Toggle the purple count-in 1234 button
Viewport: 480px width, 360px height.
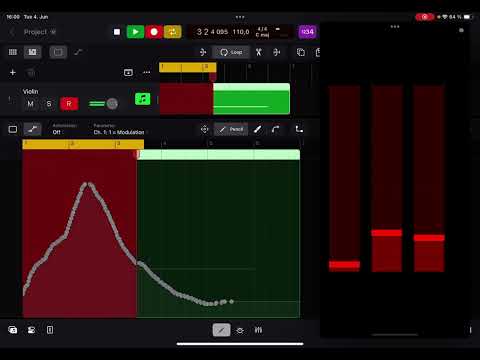(x=307, y=32)
